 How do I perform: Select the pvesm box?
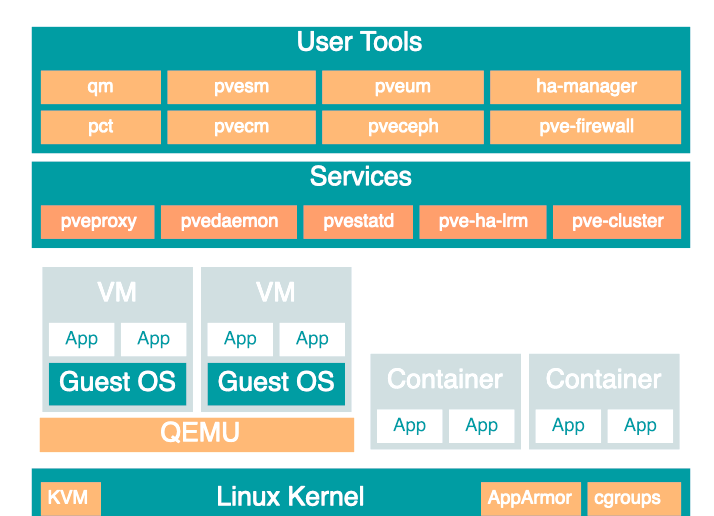click(x=241, y=87)
